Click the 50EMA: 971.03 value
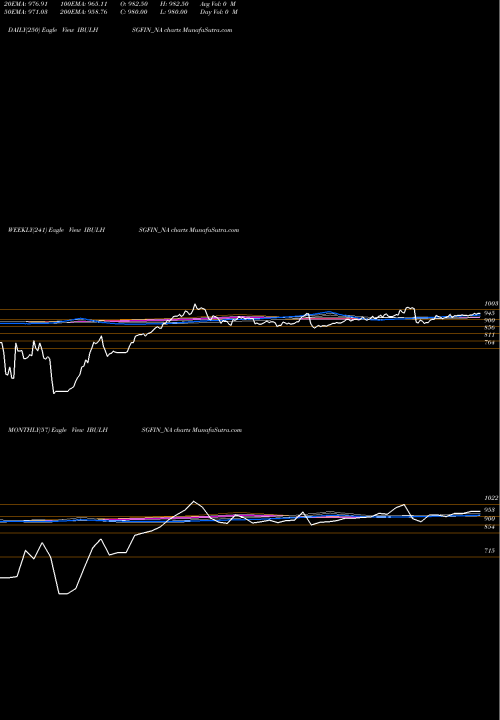This screenshot has height=720, width=500. coord(24,12)
